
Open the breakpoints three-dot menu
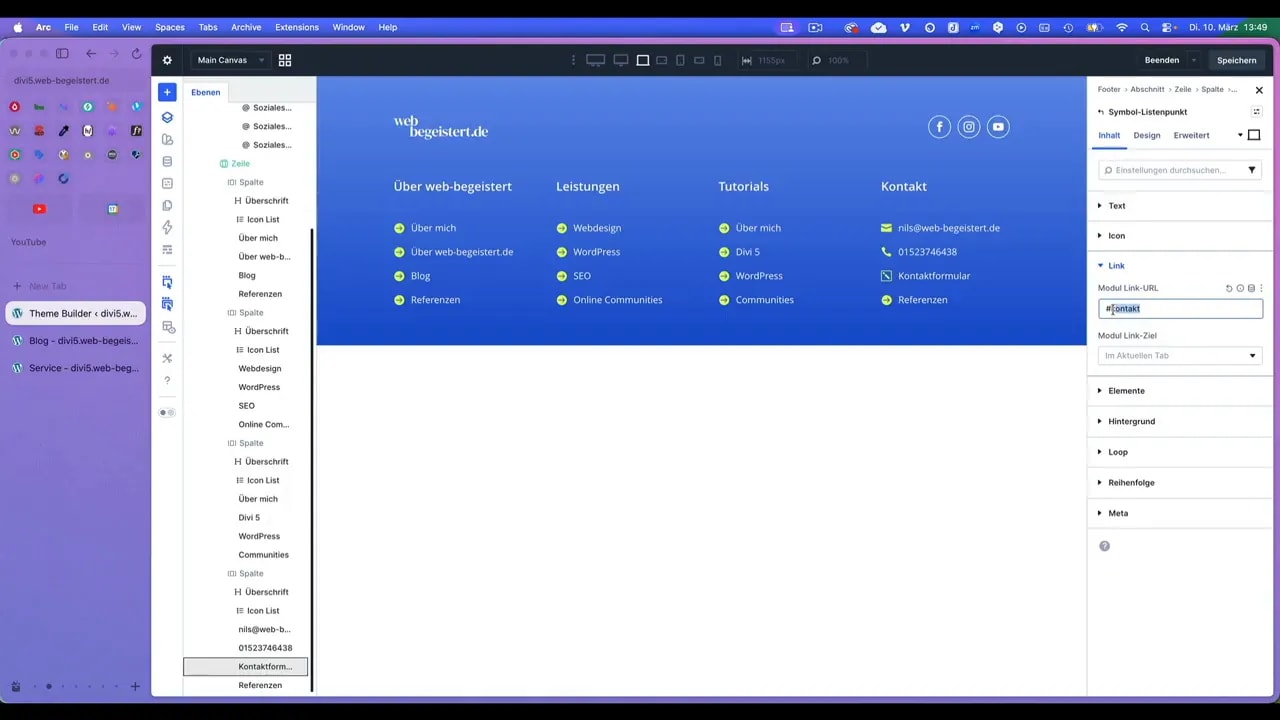[573, 60]
